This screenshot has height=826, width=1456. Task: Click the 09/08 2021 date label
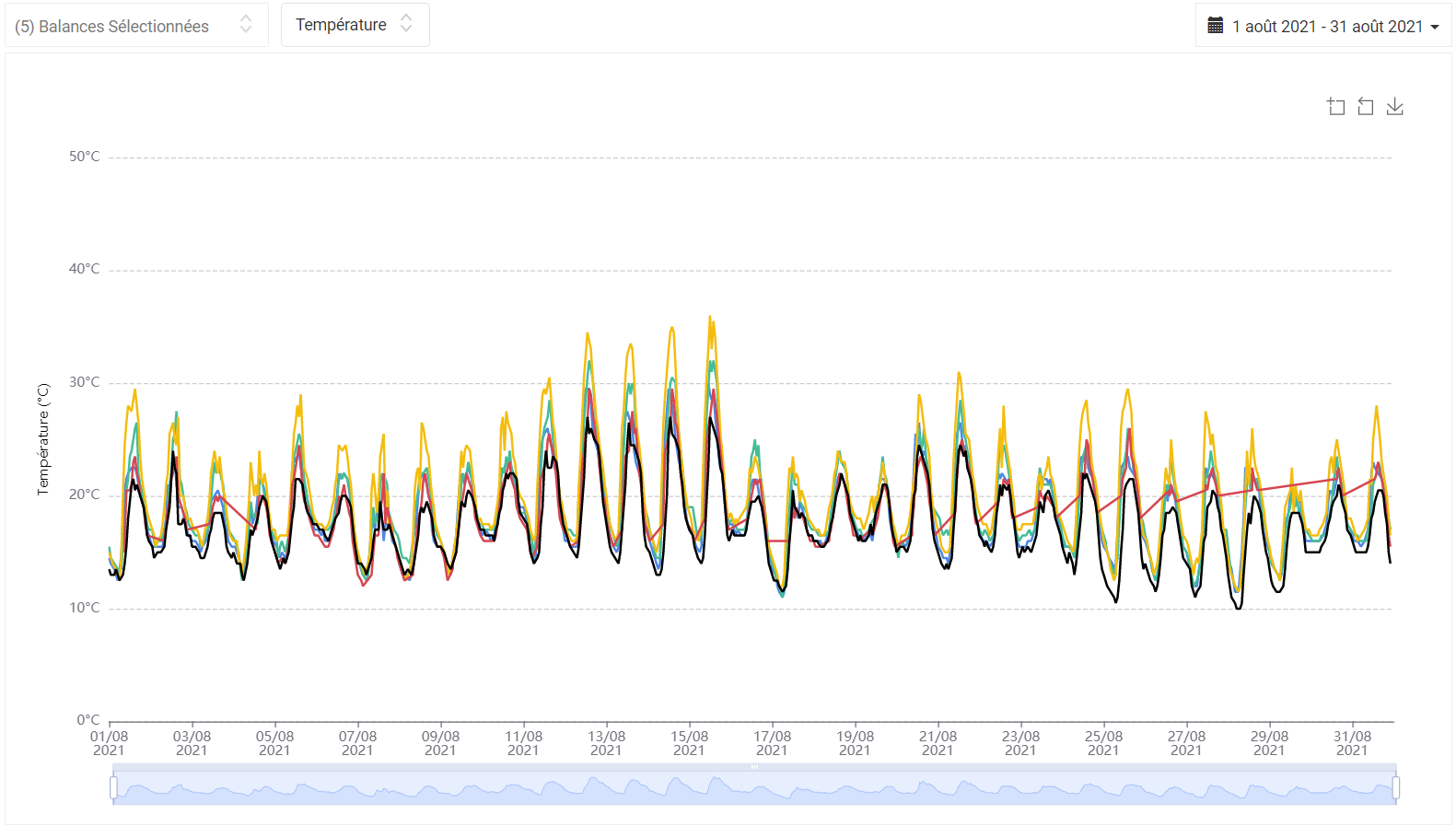(440, 743)
